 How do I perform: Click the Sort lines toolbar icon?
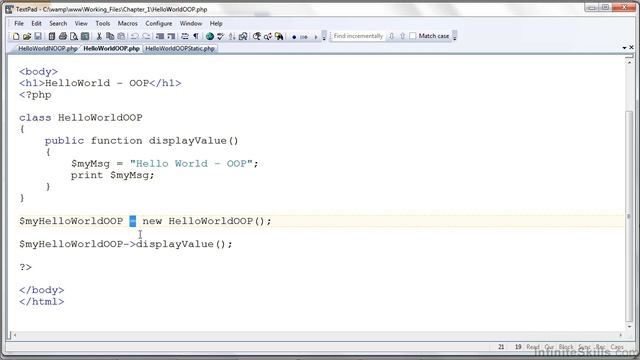(x=232, y=36)
